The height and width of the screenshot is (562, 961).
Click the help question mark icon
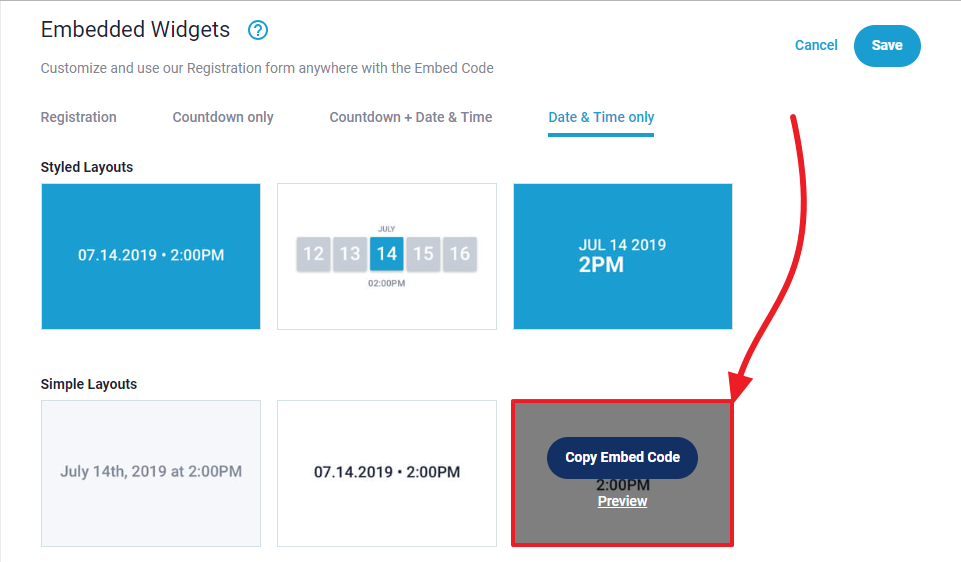258,30
